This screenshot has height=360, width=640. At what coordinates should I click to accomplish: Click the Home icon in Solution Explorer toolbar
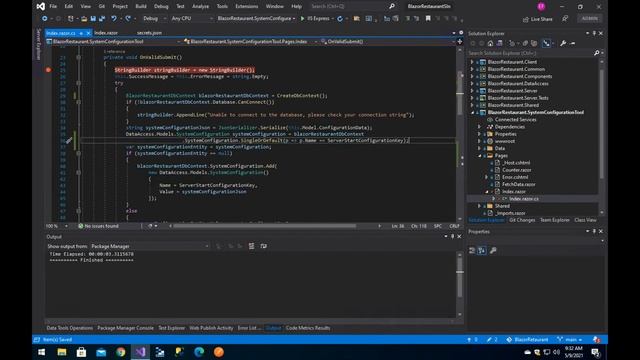(x=490, y=43)
